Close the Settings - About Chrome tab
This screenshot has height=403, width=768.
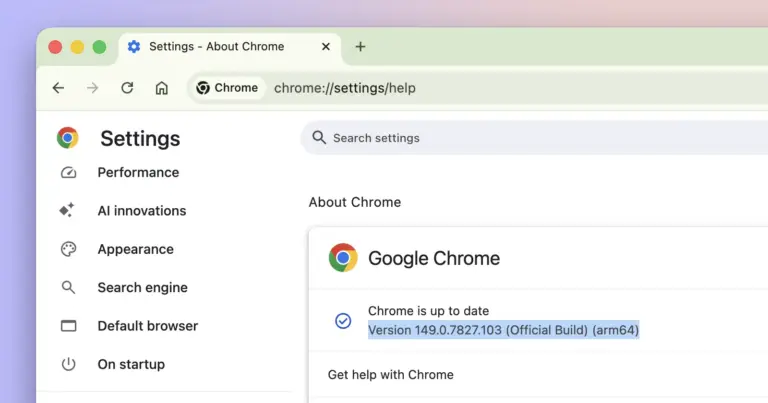tap(326, 47)
